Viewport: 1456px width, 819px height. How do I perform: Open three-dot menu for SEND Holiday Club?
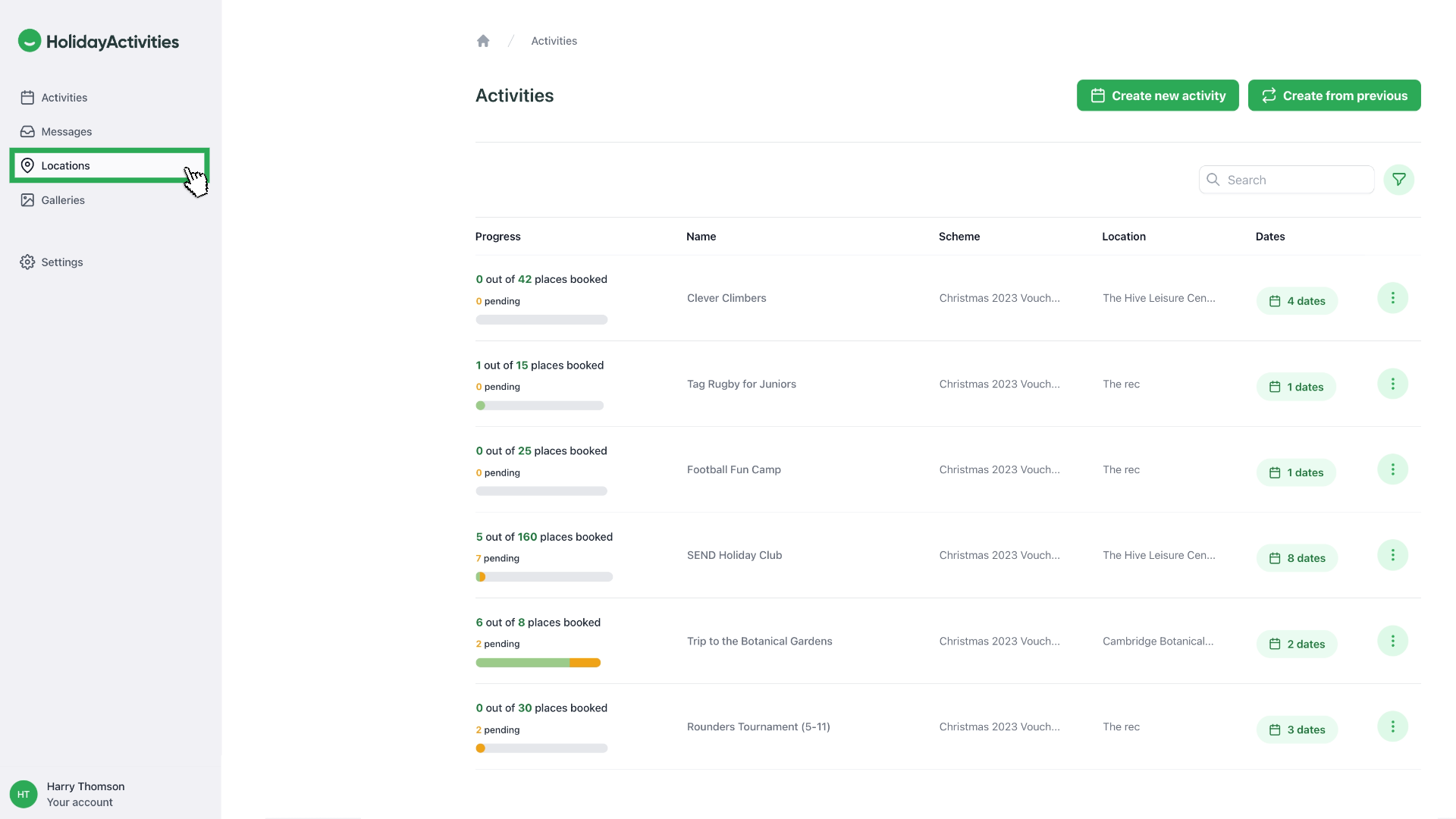pyautogui.click(x=1392, y=555)
